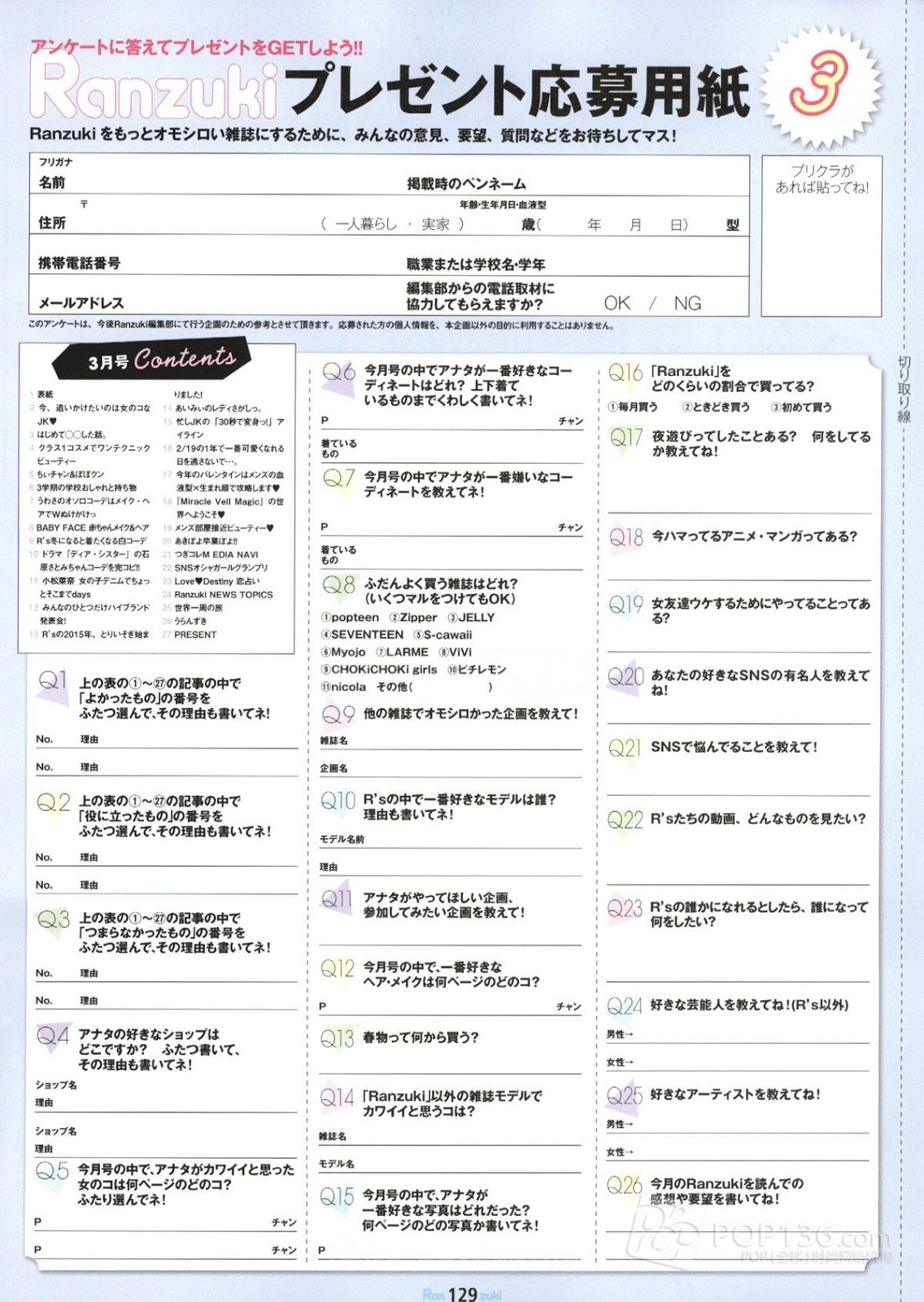Select the Q18 question marker
This screenshot has width=924, height=1302.
point(625,537)
